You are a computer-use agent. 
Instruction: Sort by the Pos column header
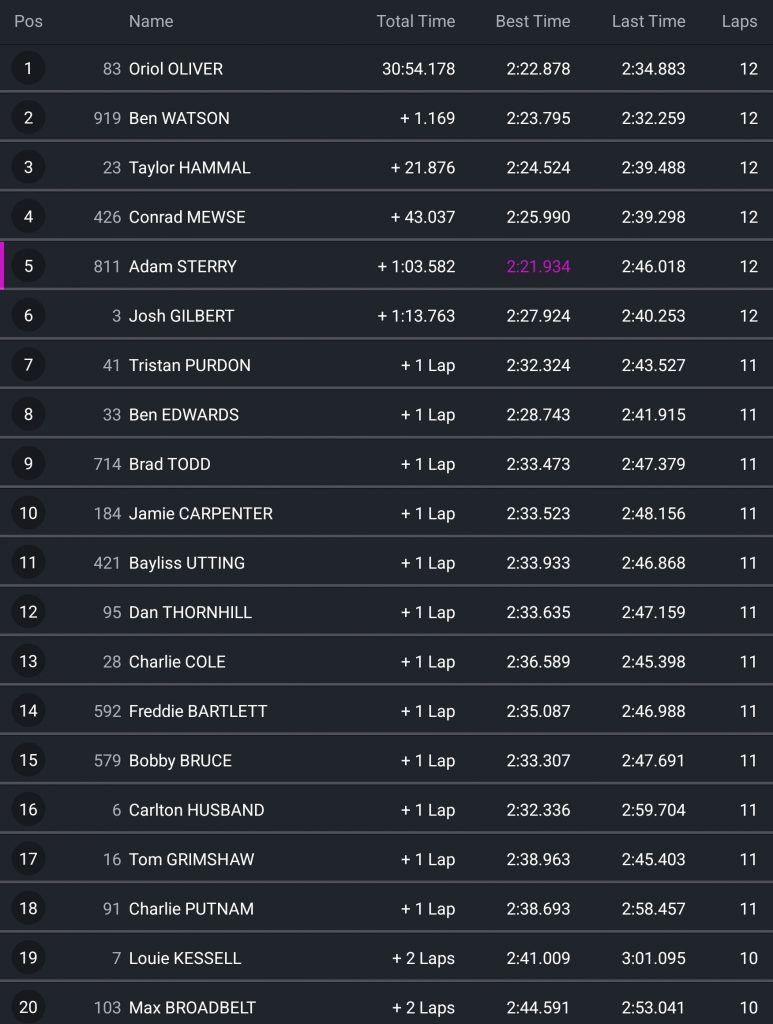tap(28, 21)
